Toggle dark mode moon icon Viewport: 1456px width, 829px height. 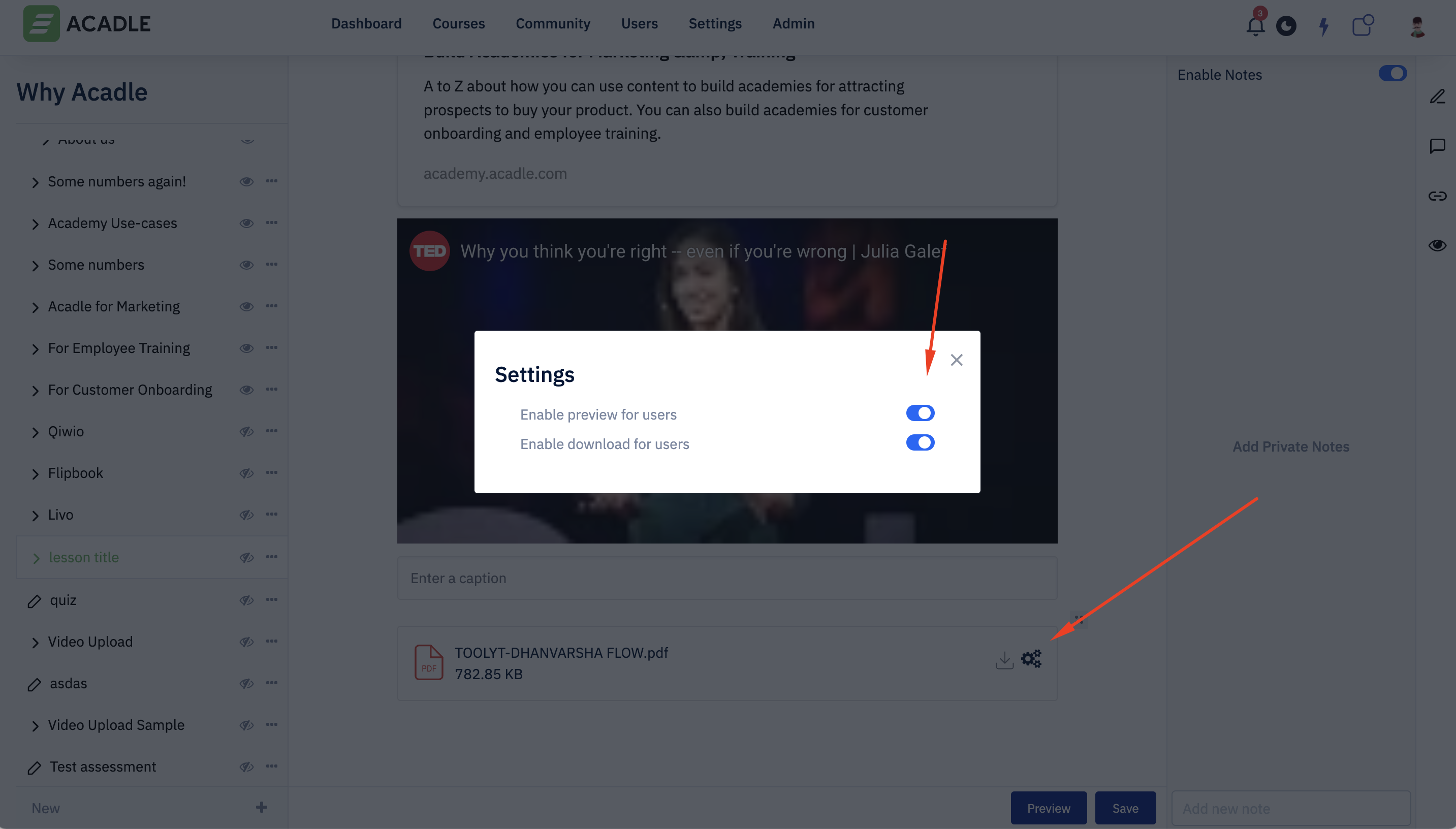(1286, 26)
